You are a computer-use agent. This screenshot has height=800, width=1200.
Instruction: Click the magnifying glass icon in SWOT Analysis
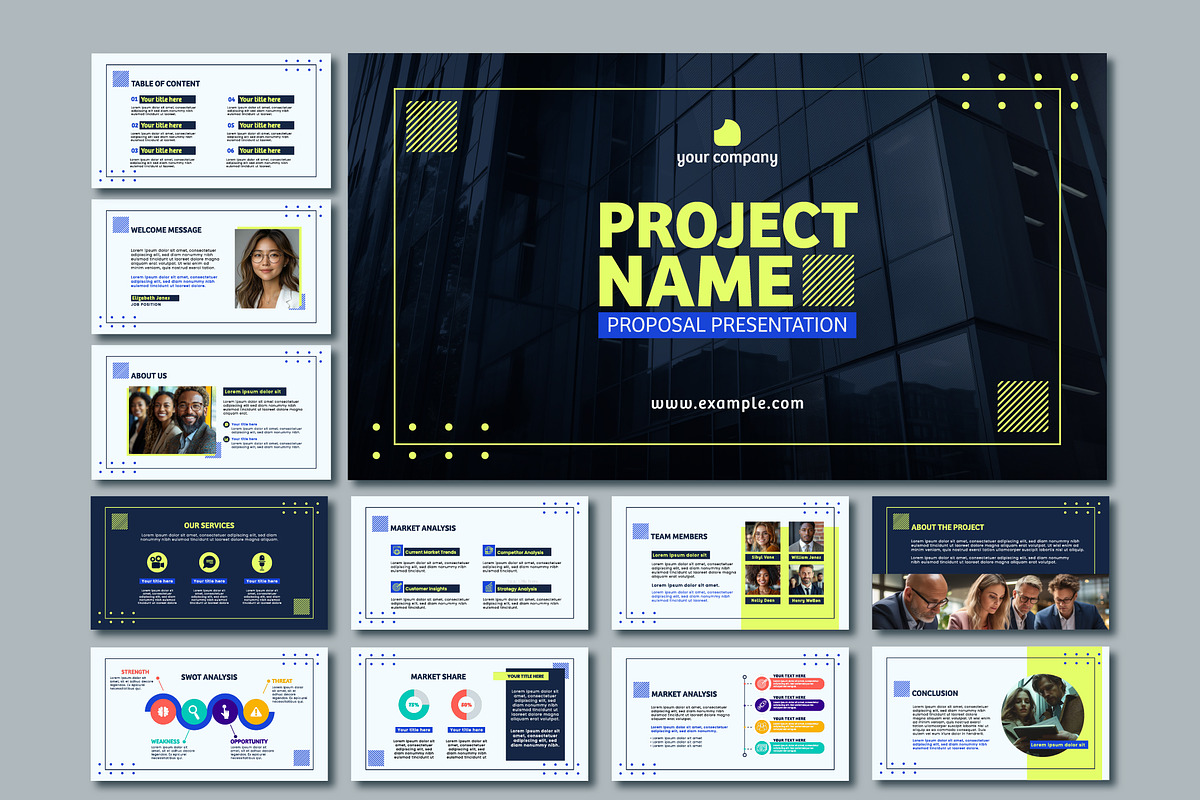[x=193, y=712]
